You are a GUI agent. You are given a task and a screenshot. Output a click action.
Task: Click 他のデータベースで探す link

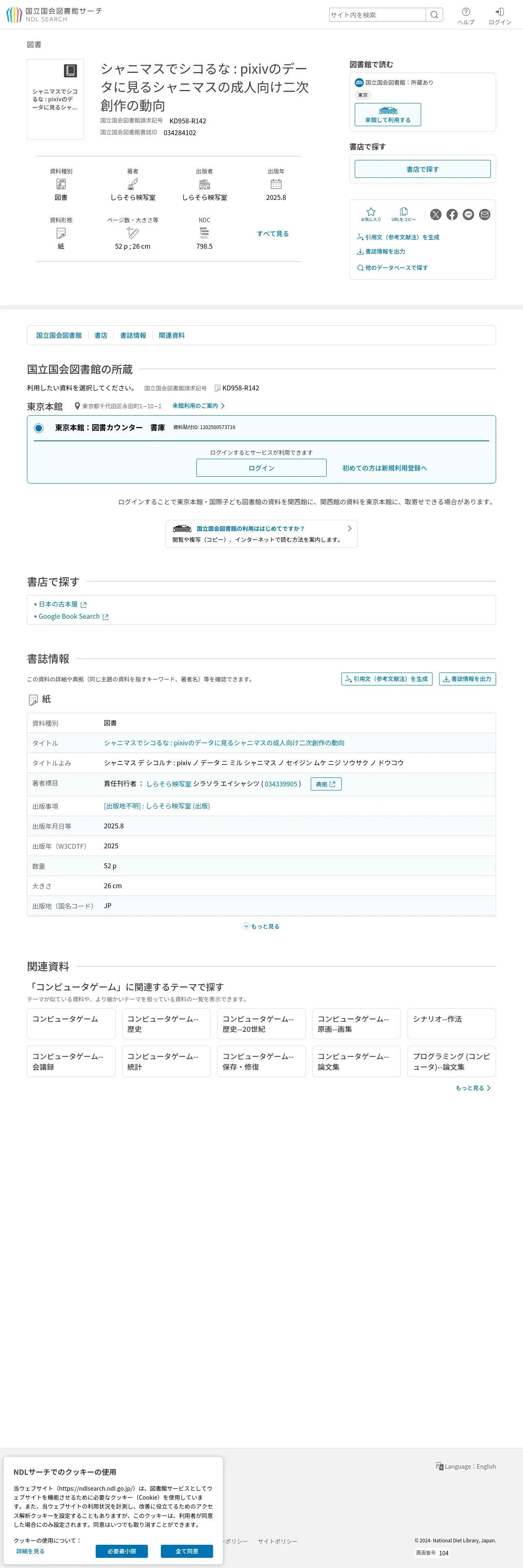[393, 268]
